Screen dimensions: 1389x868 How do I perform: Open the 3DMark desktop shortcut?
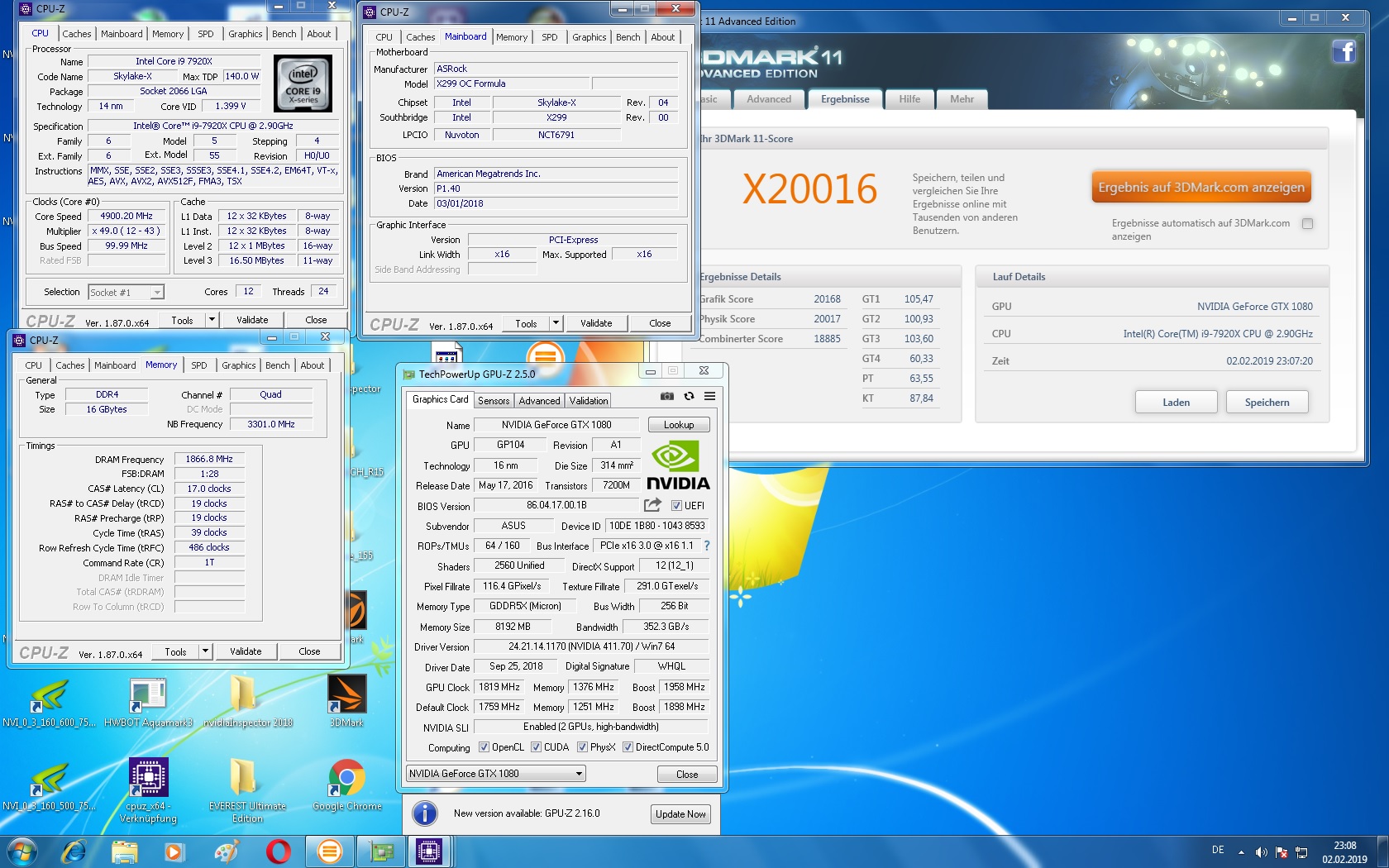click(347, 700)
